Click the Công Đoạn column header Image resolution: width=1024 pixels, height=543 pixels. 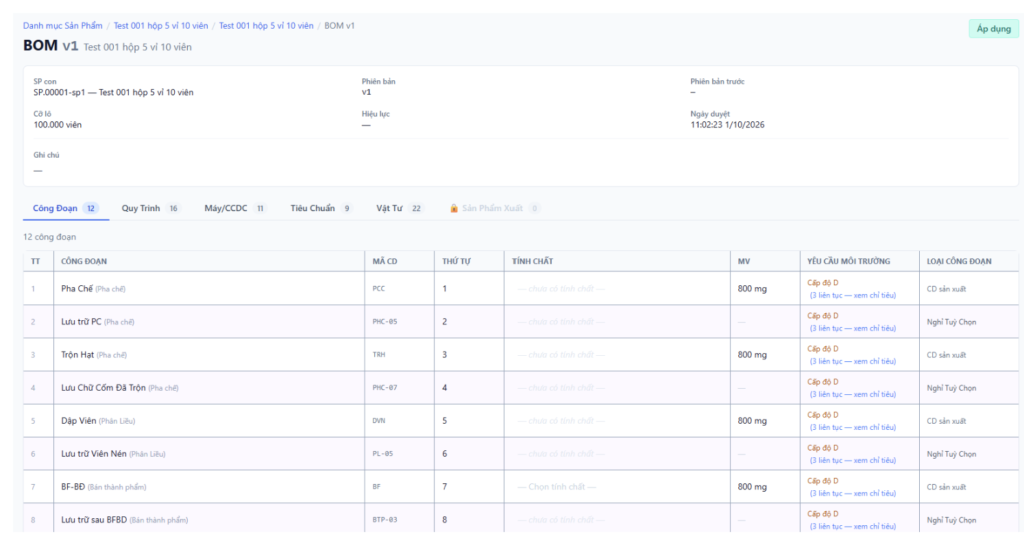click(84, 261)
